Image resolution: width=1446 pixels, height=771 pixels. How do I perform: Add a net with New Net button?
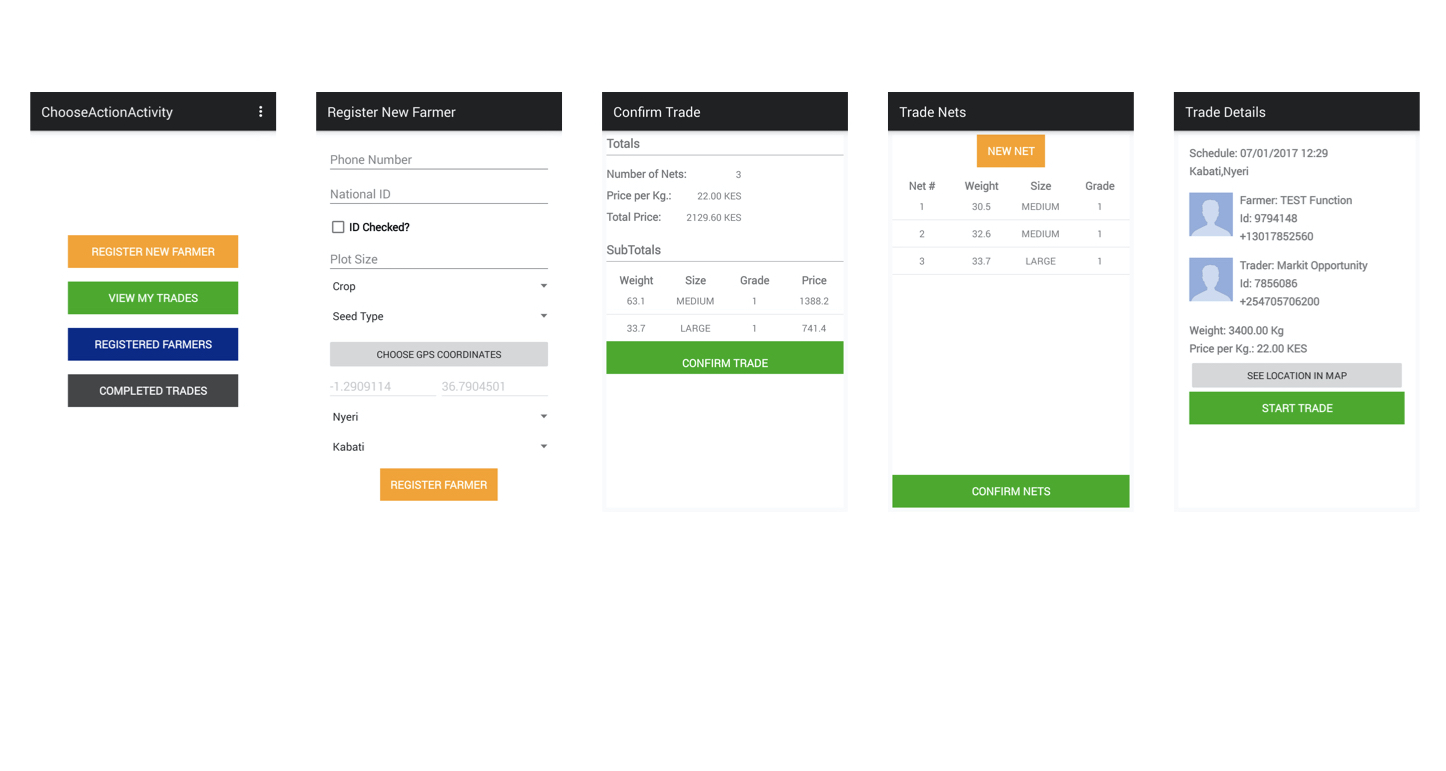[1010, 151]
